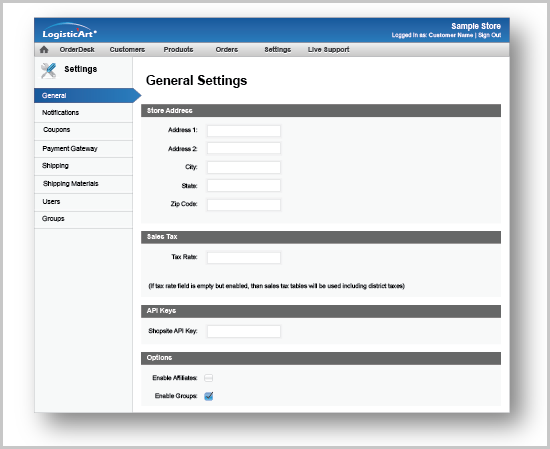Screen dimensions: 550x449
Task: Focus the Tax Rate input
Action: pyautogui.click(x=244, y=257)
